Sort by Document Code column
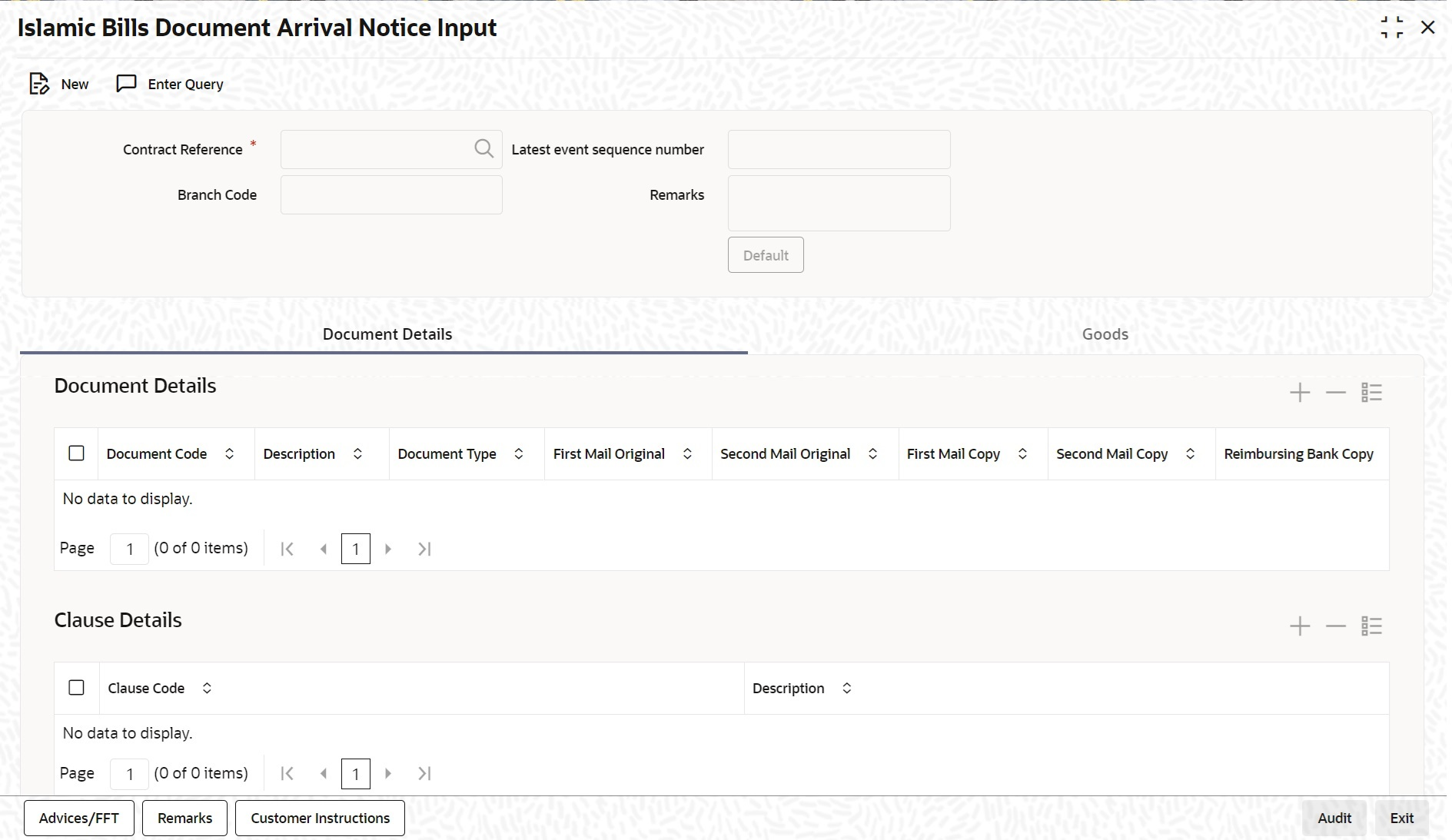The width and height of the screenshot is (1452, 840). click(229, 454)
